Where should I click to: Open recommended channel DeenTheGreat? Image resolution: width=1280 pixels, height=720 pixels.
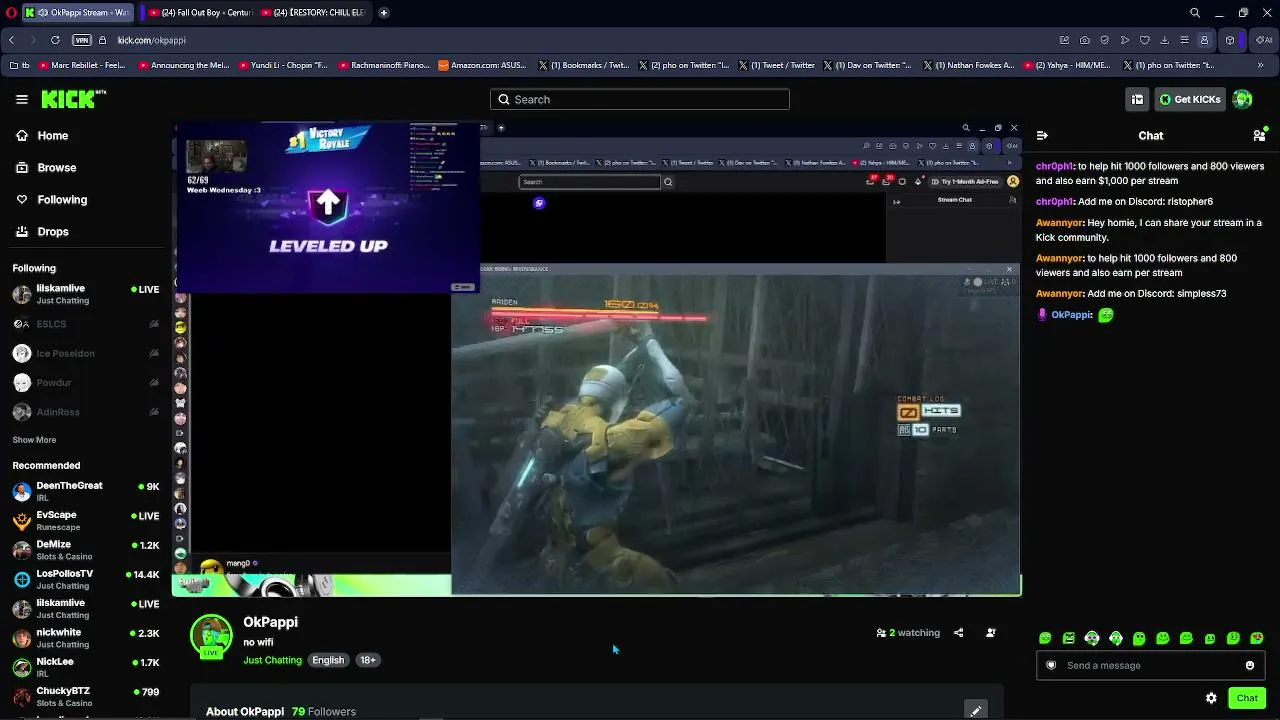(x=86, y=491)
